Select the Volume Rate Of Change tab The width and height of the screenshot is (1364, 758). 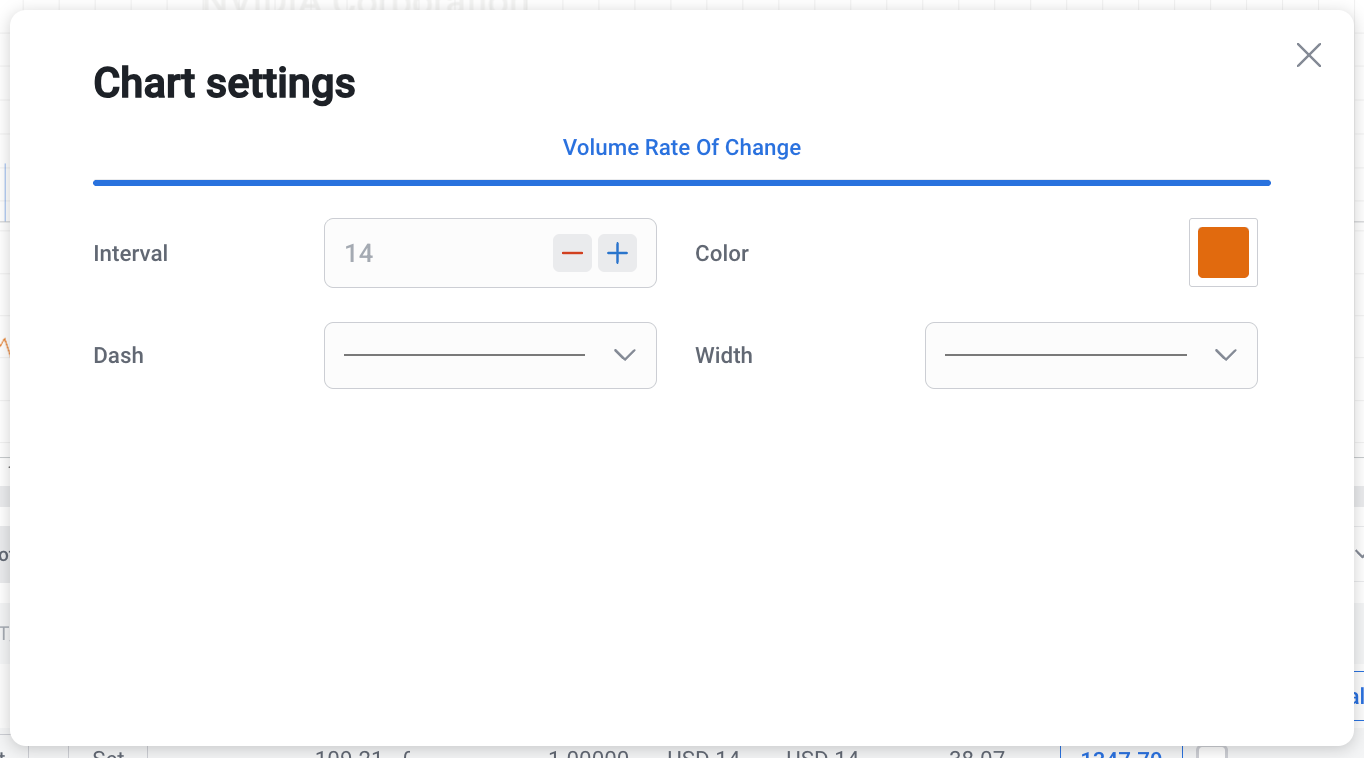coord(681,148)
